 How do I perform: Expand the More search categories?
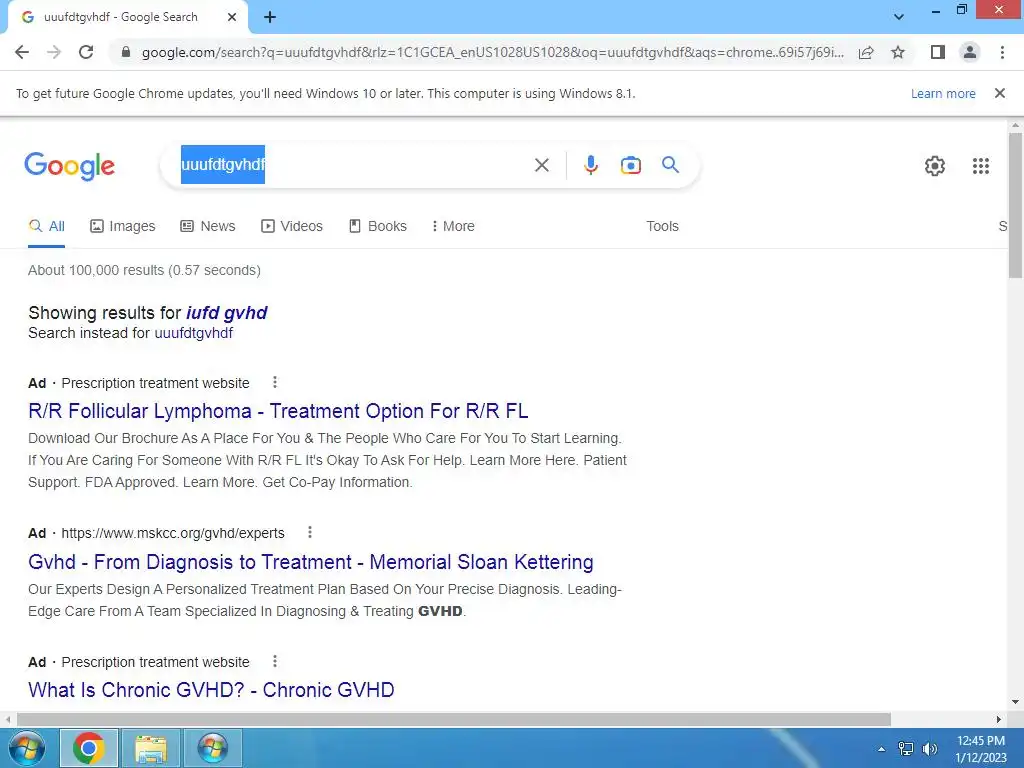point(453,227)
